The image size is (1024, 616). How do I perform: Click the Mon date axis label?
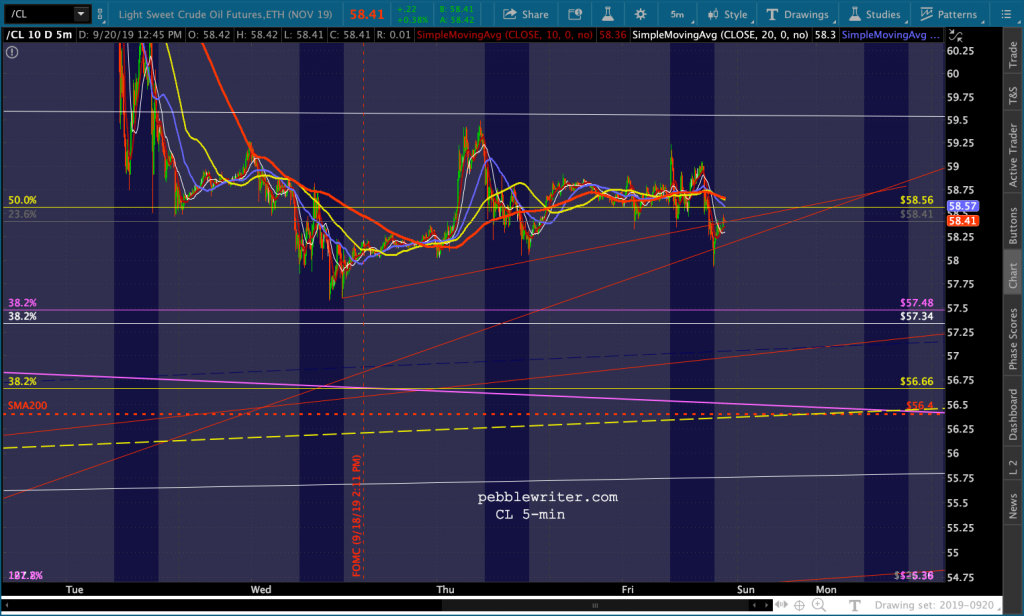[826, 589]
